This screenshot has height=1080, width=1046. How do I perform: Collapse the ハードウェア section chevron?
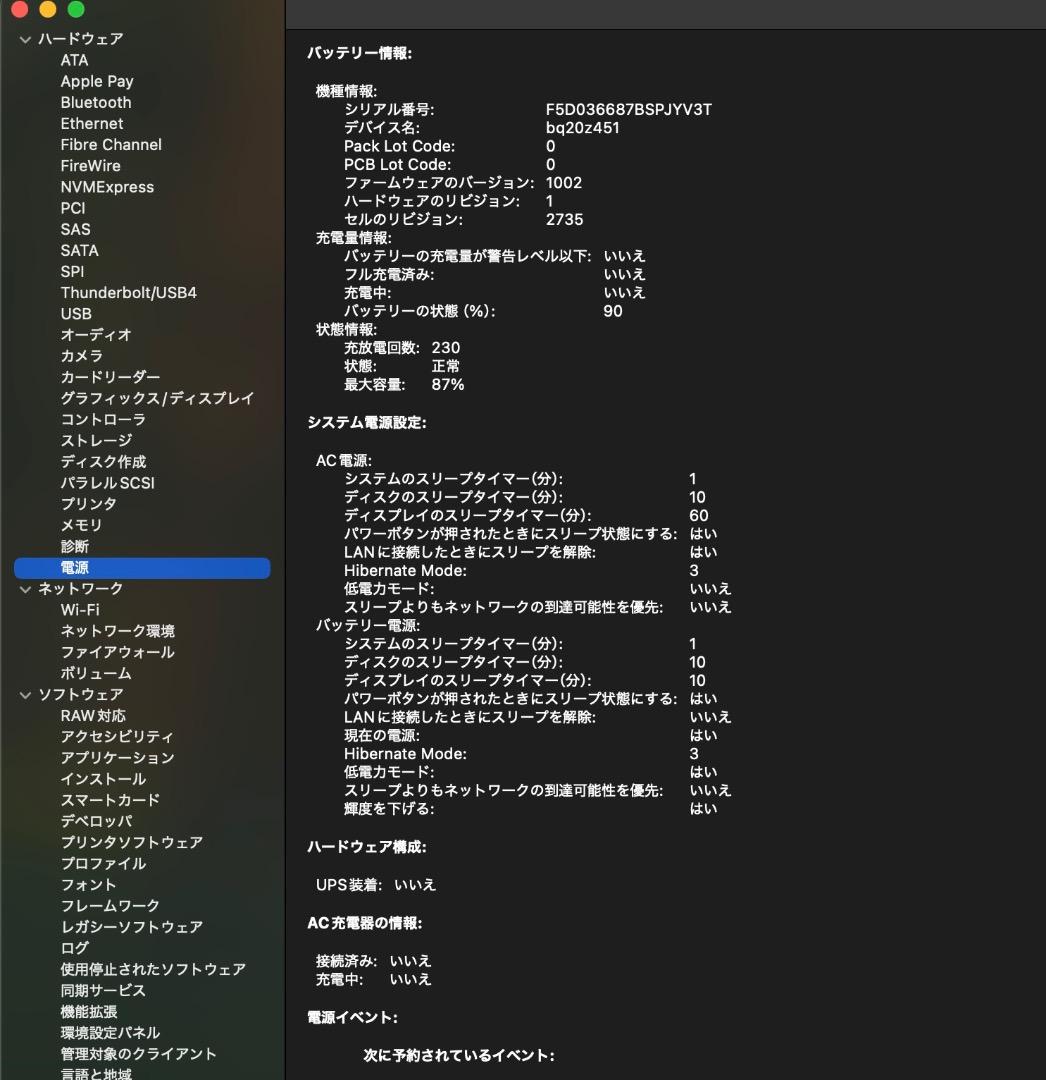(25, 39)
